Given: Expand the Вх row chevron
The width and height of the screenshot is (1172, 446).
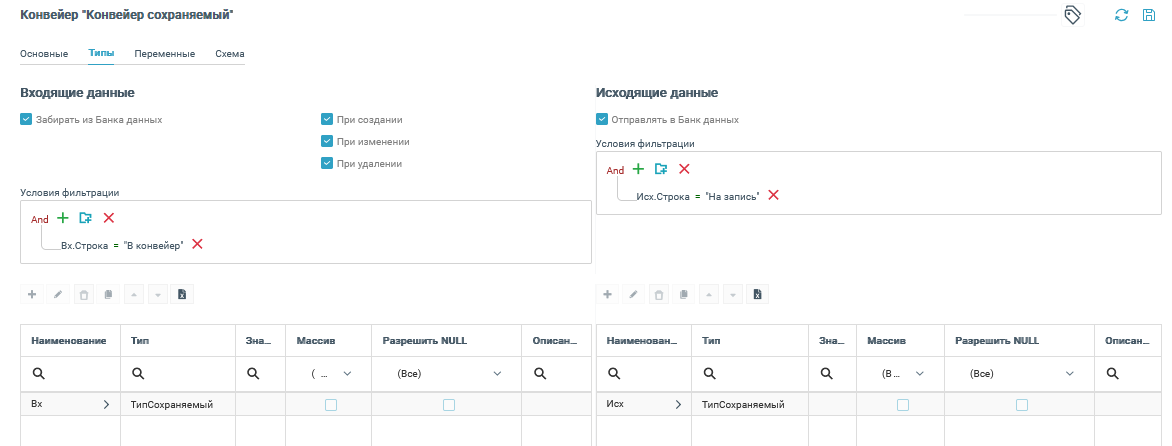Looking at the screenshot, I should 105,404.
